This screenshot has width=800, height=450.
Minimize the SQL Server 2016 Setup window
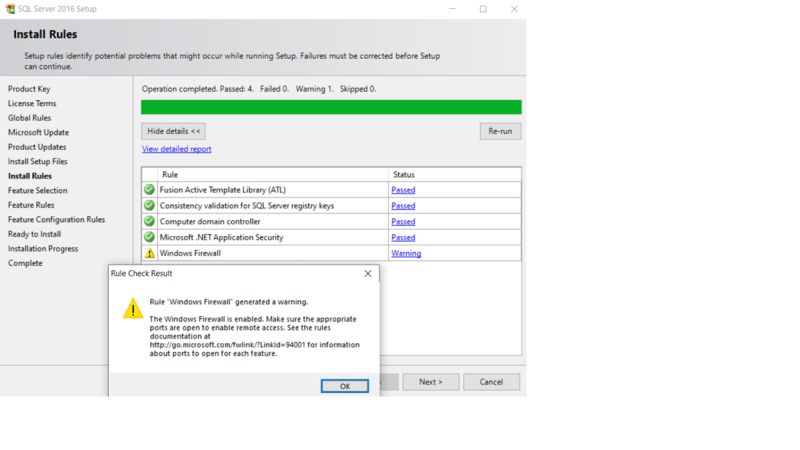pyautogui.click(x=452, y=9)
